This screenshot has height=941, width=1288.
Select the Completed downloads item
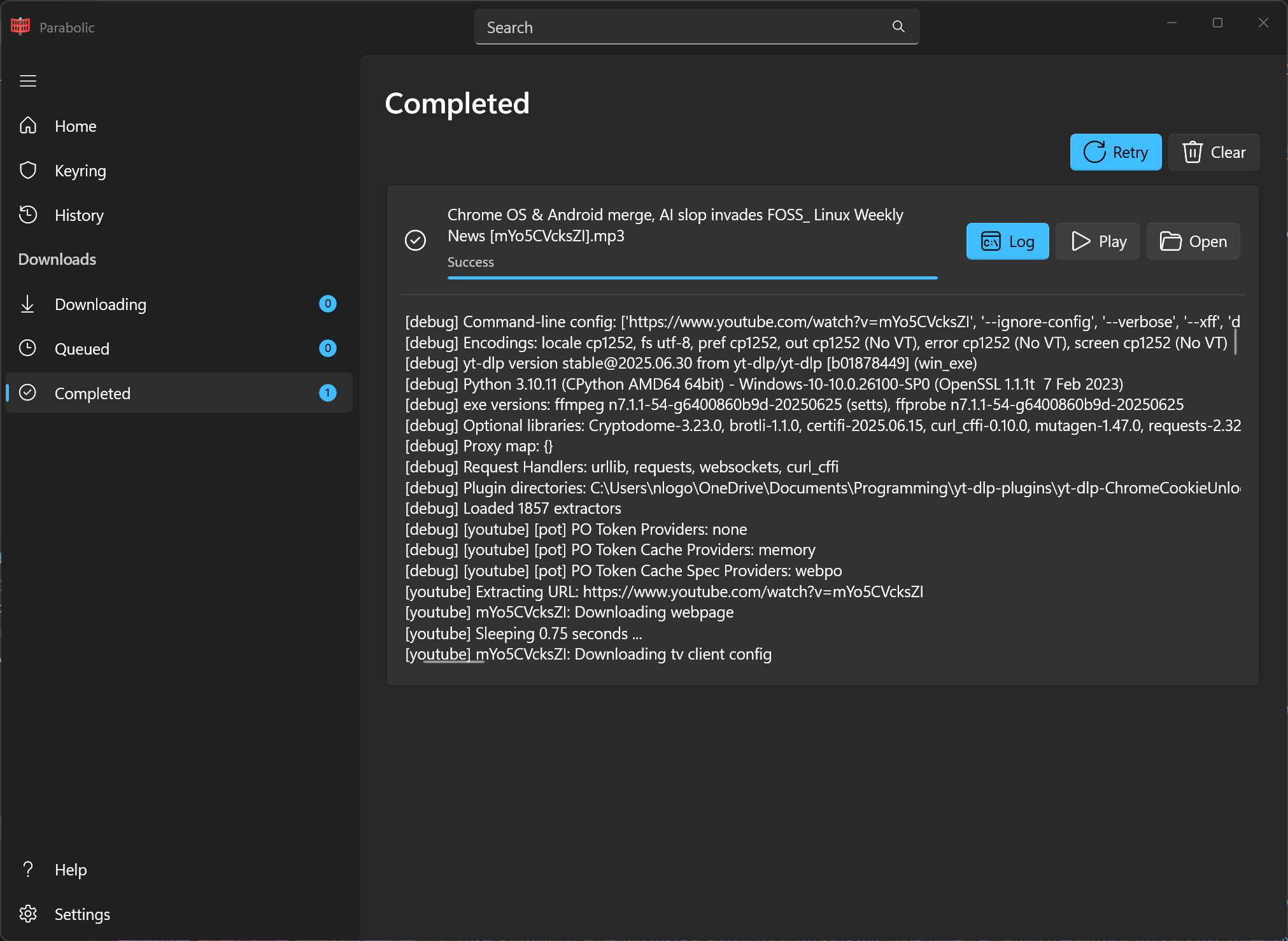[92, 393]
